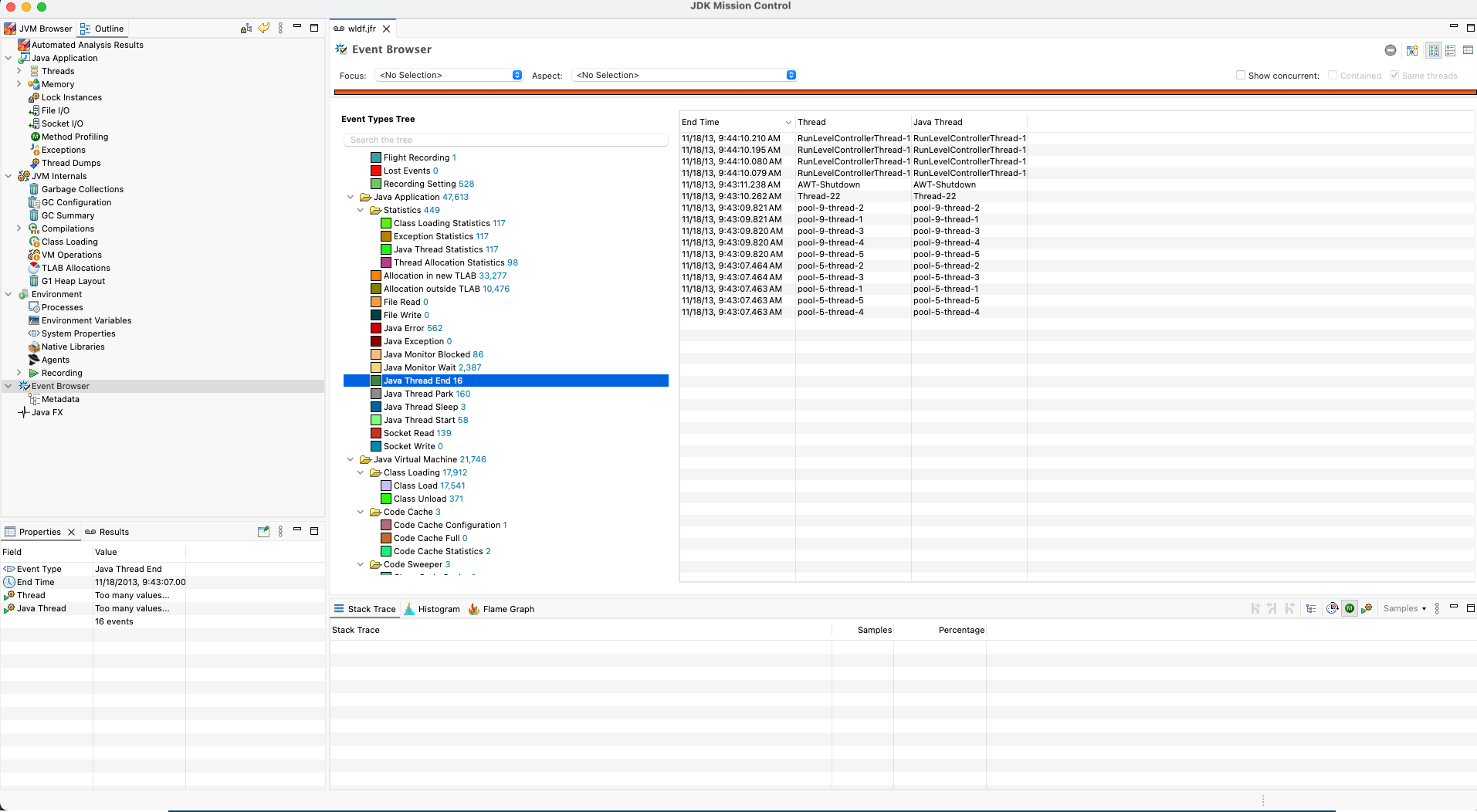Open the Samples dropdown in Stack Trace panel

(1404, 609)
